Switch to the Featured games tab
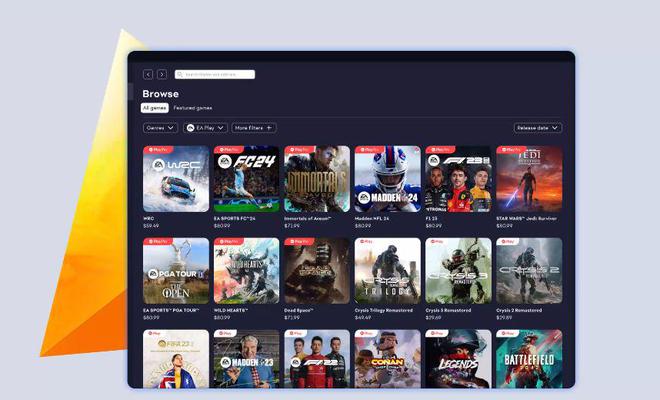The image size is (660, 400). point(193,108)
